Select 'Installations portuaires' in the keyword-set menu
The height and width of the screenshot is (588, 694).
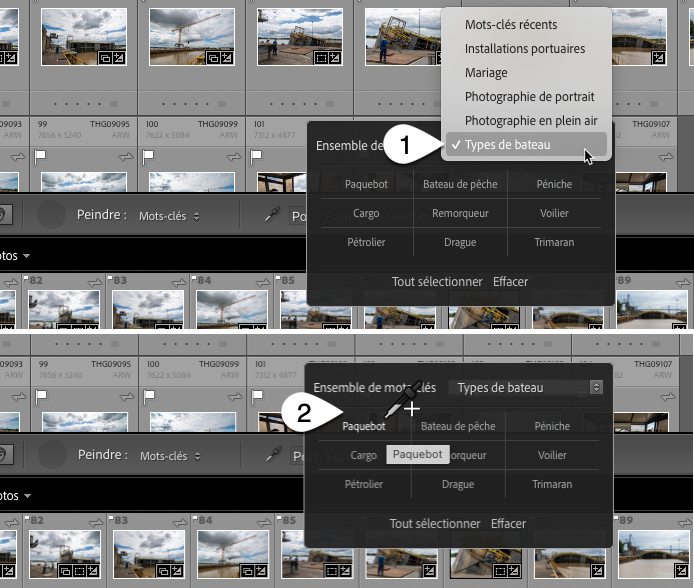click(525, 49)
